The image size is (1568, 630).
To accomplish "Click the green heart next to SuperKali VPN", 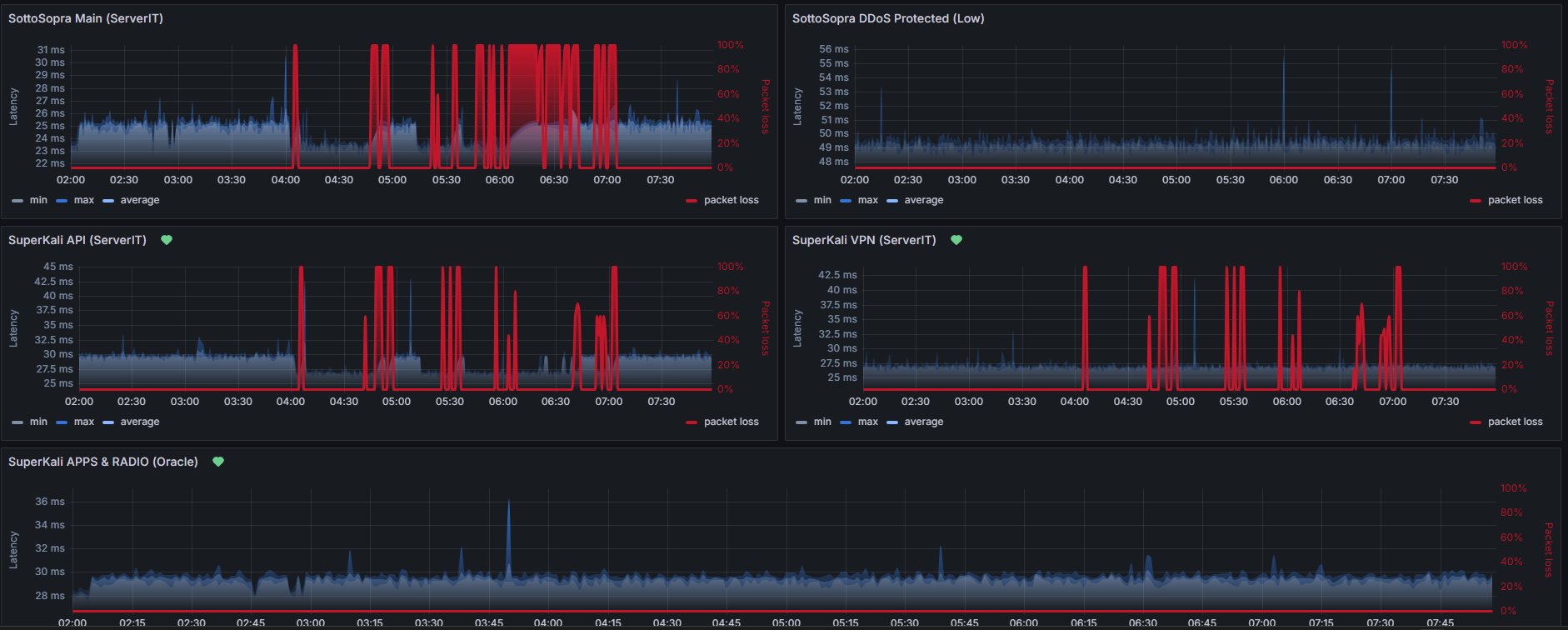I will pos(956,240).
